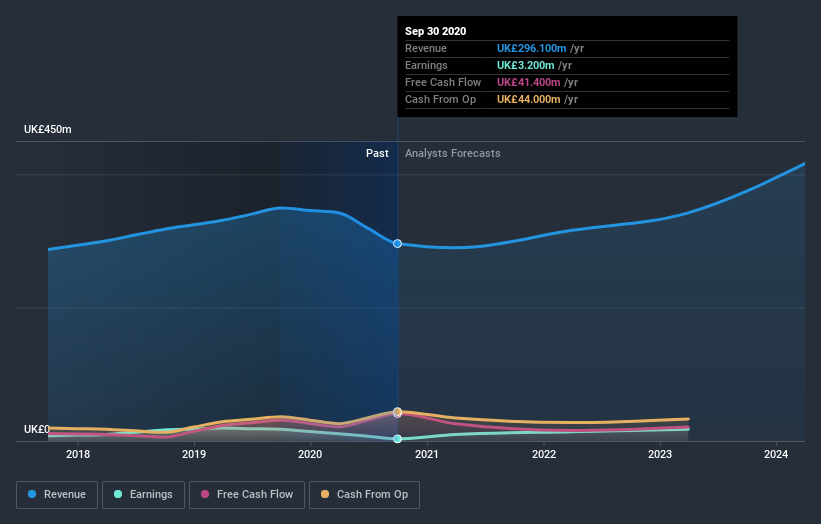This screenshot has width=821, height=524.
Task: Click the Sep 30 2020 tooltip date
Action: pyautogui.click(x=436, y=31)
